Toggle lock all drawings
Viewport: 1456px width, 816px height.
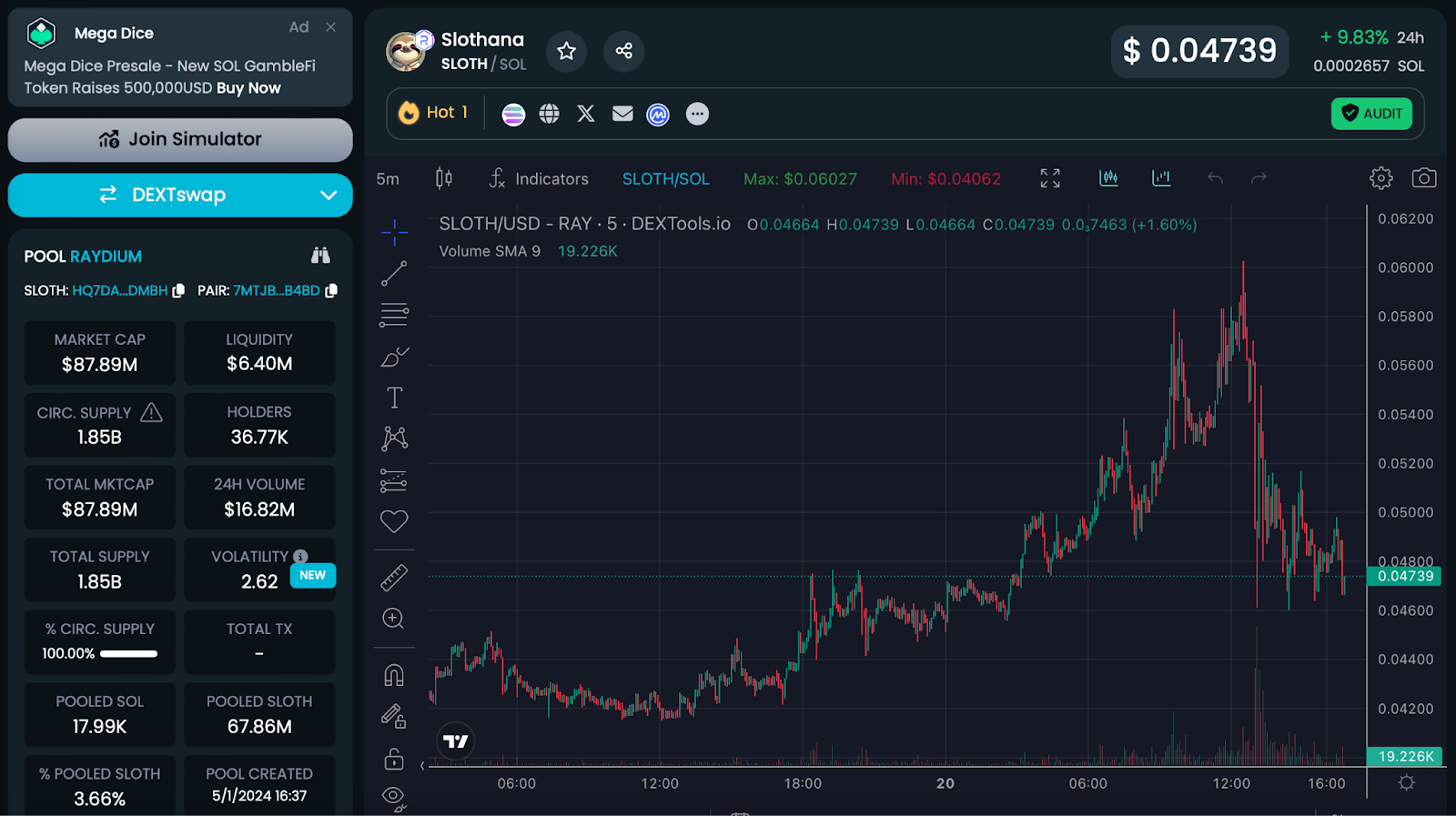pyautogui.click(x=394, y=758)
